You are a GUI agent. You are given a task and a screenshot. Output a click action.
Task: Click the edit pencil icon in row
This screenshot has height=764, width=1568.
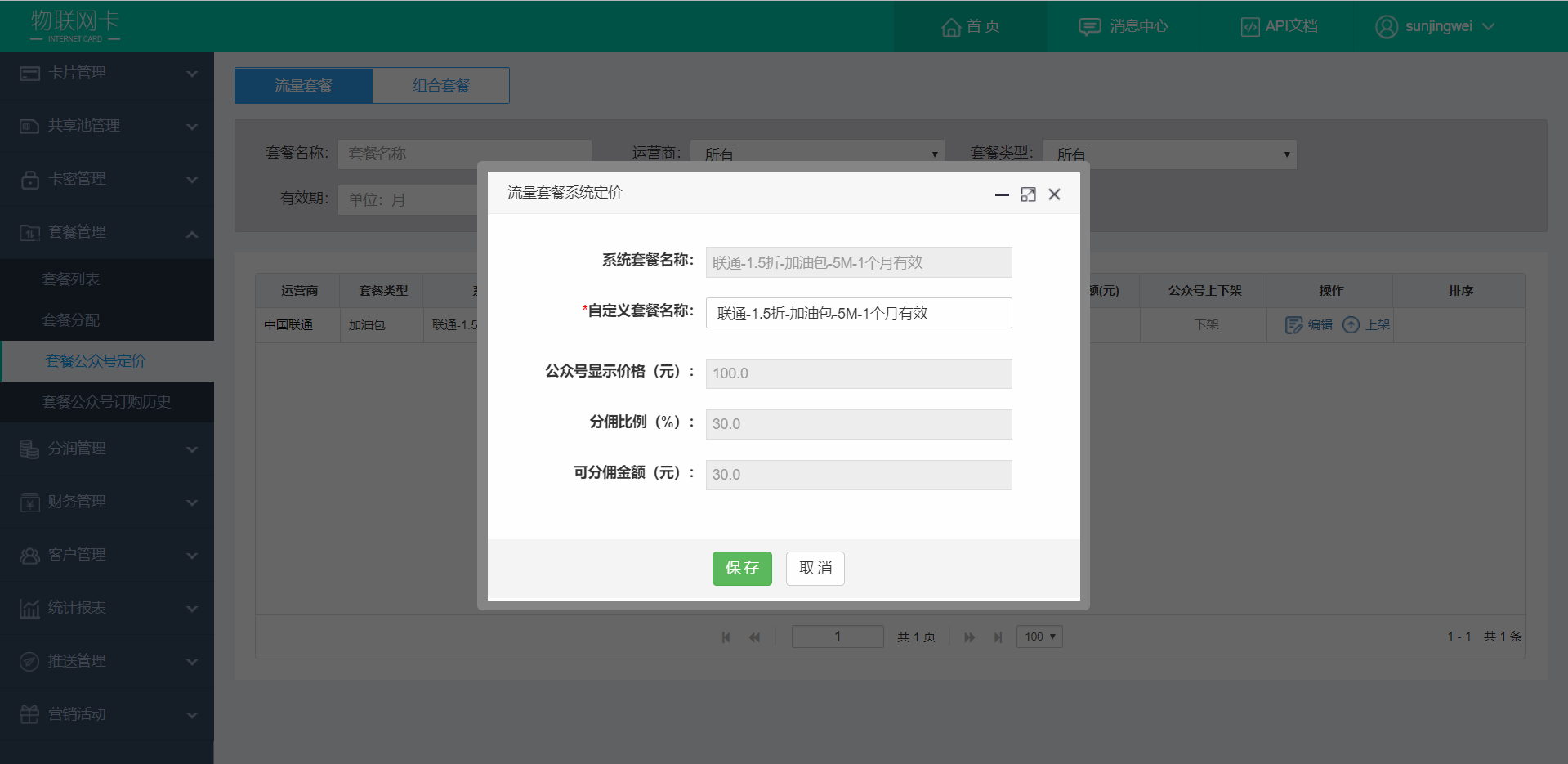coord(1293,325)
